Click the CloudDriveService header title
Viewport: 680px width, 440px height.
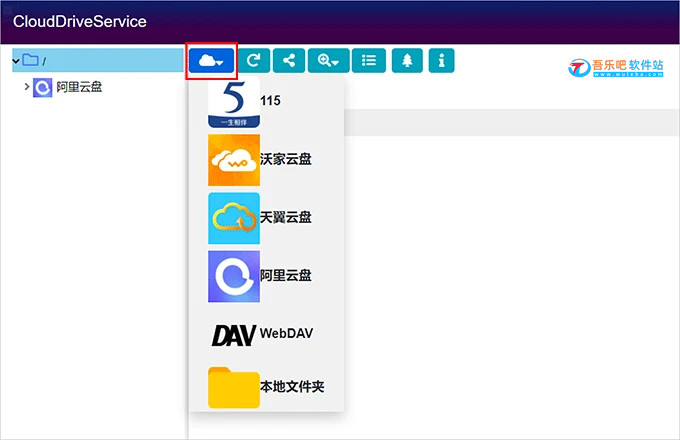click(x=80, y=22)
